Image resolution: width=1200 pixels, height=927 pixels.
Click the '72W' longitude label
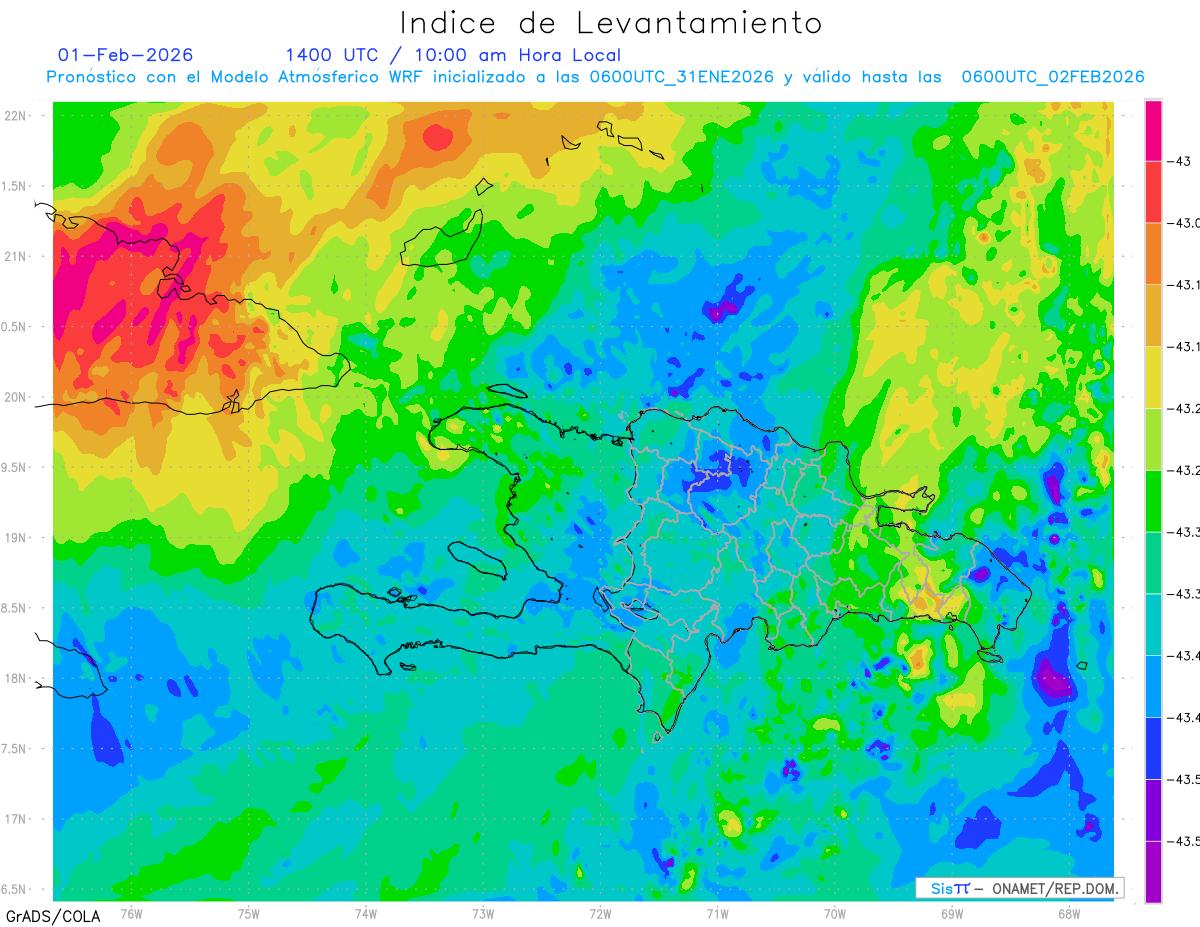pos(600,913)
